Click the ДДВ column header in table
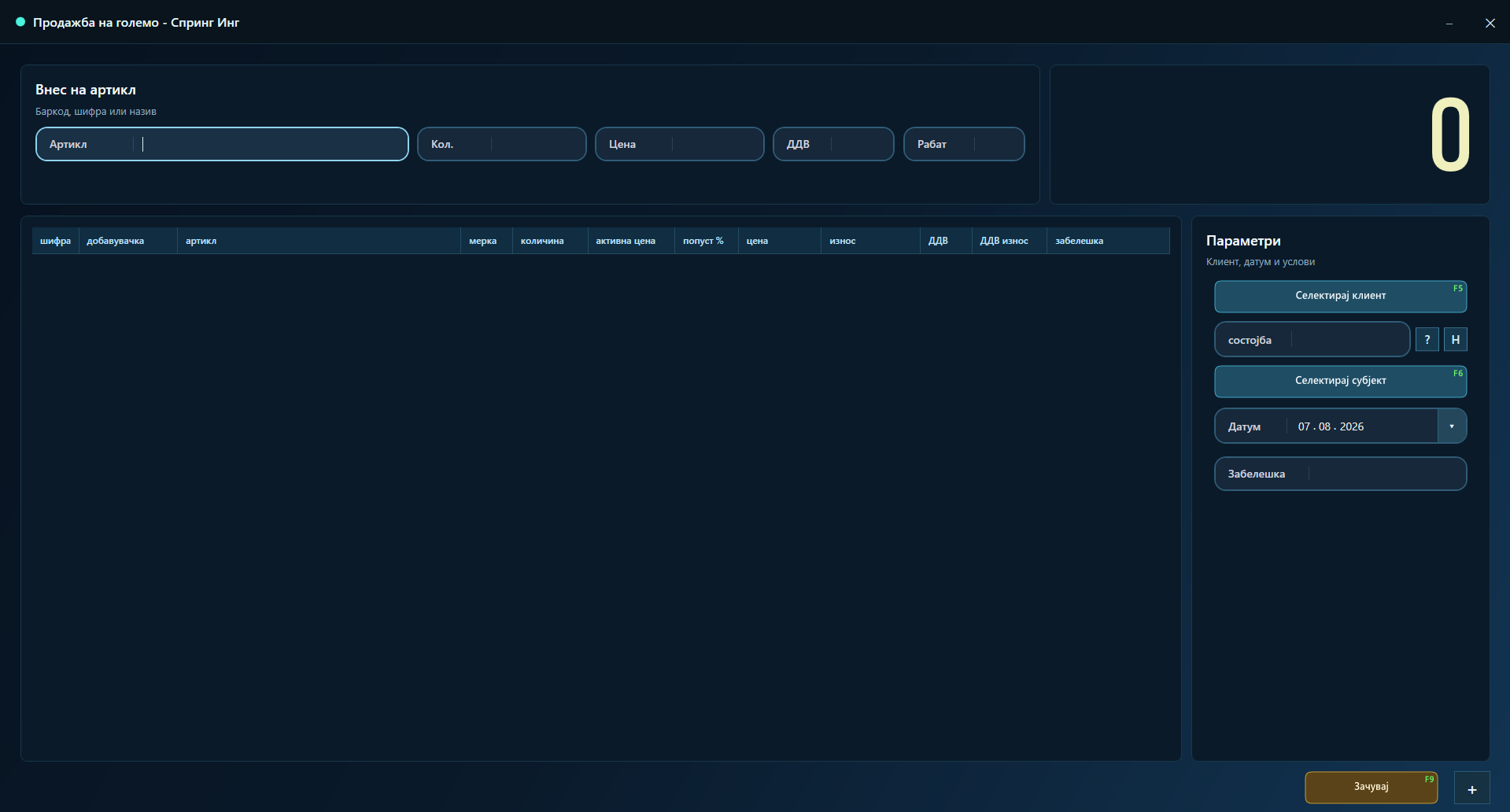The height and width of the screenshot is (812, 1510). pyautogui.click(x=946, y=241)
